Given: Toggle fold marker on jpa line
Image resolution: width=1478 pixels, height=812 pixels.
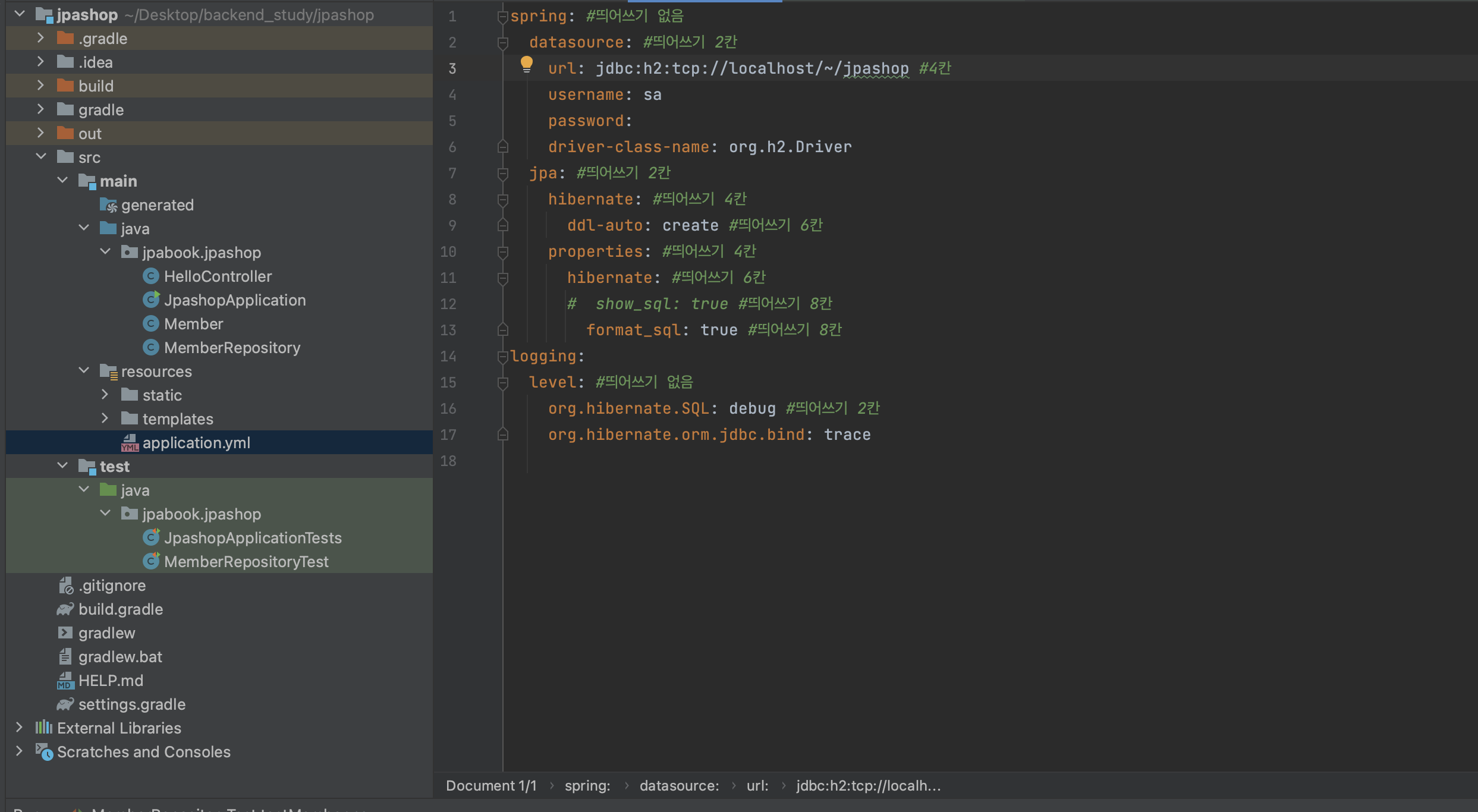Looking at the screenshot, I should point(502,174).
